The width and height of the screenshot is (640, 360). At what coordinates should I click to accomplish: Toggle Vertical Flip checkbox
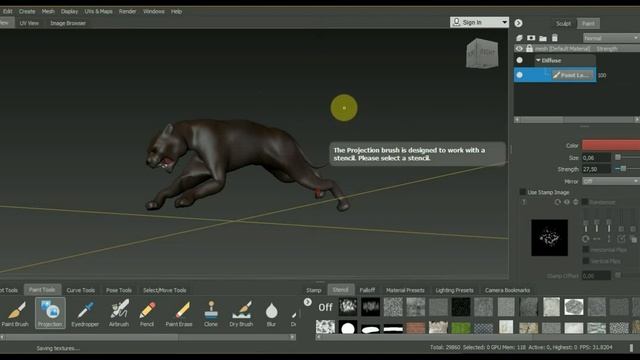point(586,261)
